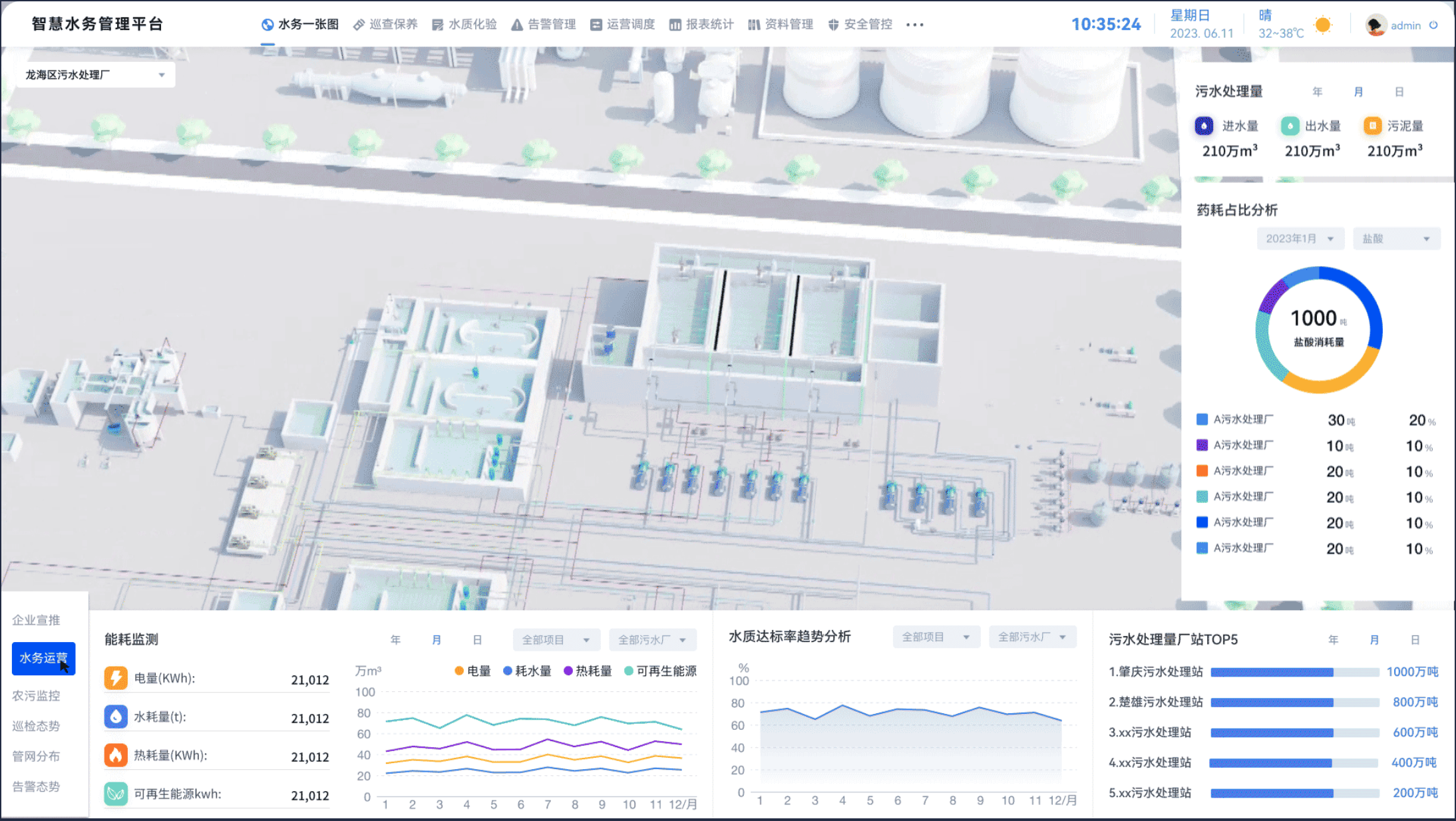
Task: Click the heat consumption flame icon
Action: [116, 755]
